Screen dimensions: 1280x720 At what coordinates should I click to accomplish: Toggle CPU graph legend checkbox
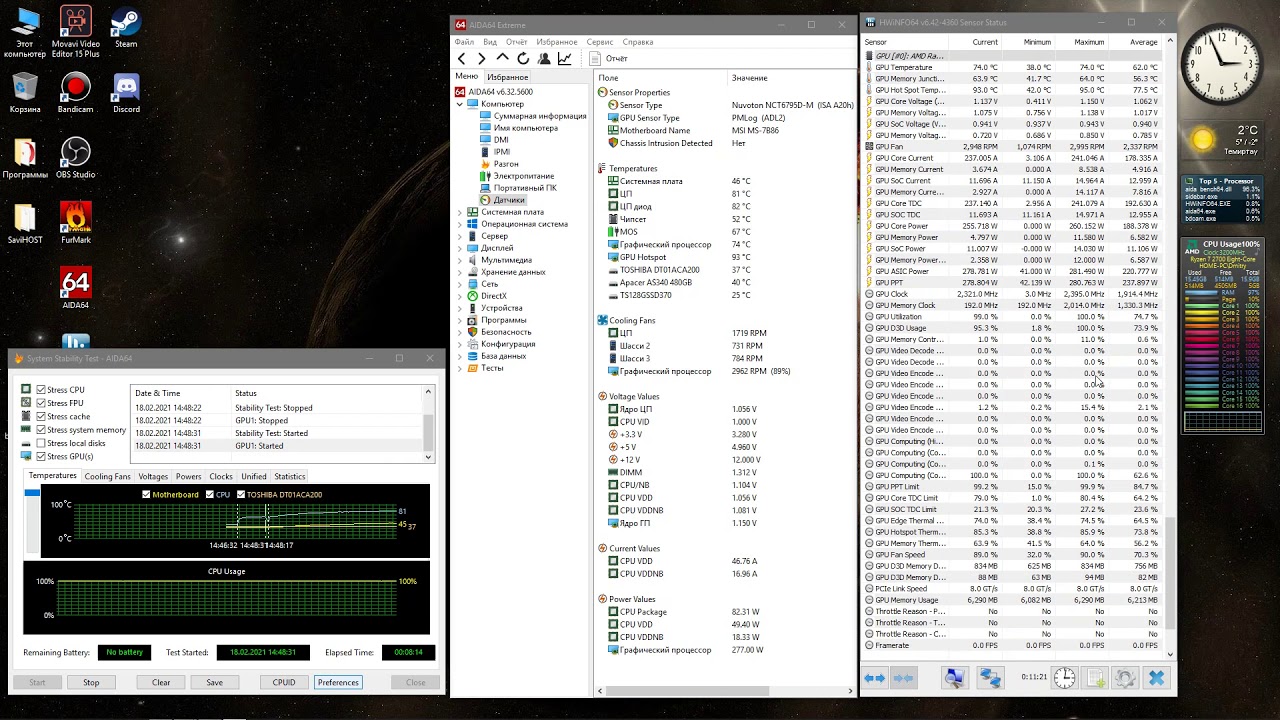point(210,494)
